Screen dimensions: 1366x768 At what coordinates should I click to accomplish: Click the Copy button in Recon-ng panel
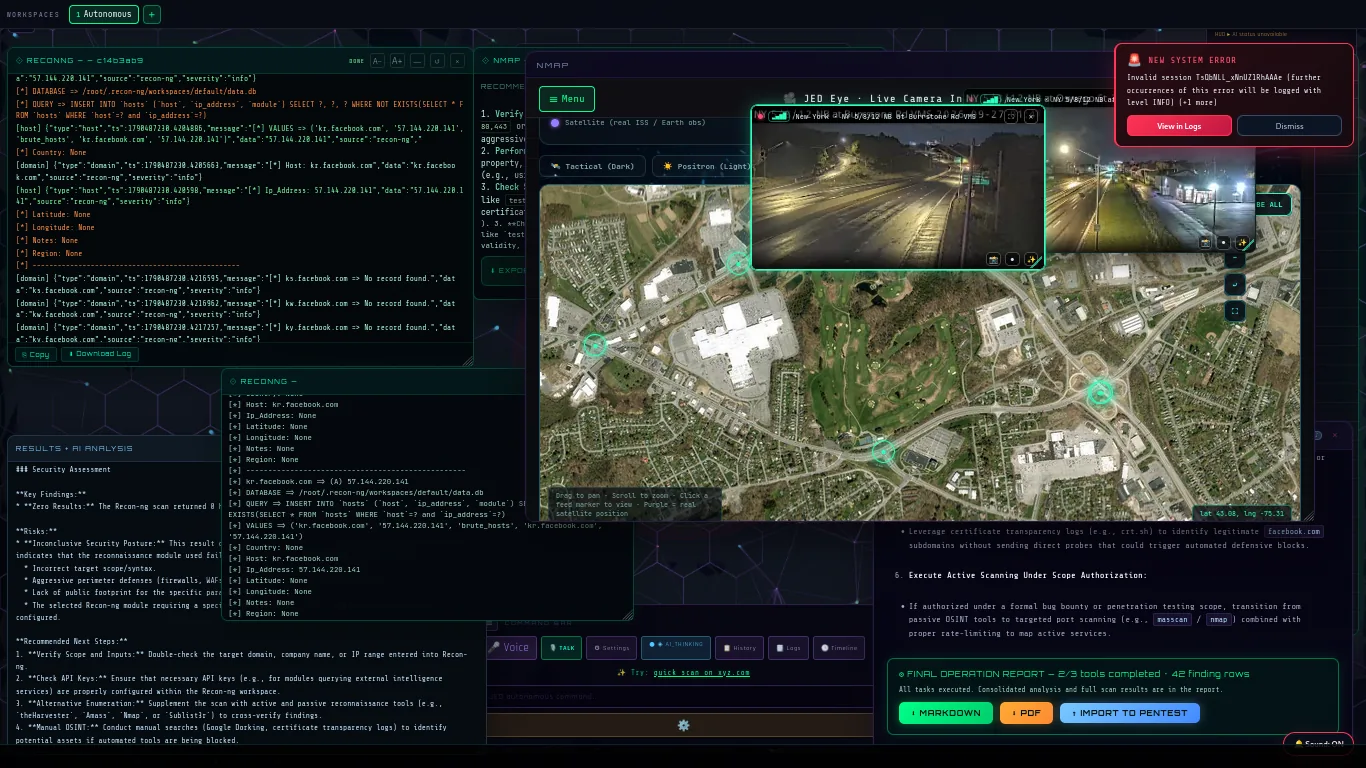35,354
